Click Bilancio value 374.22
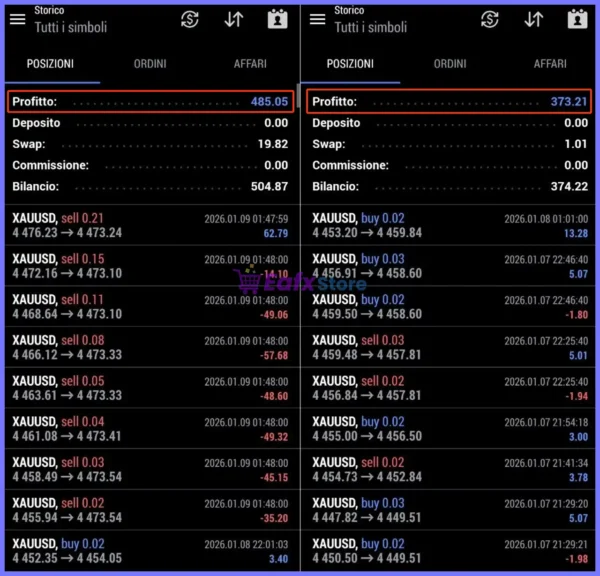 coord(569,186)
